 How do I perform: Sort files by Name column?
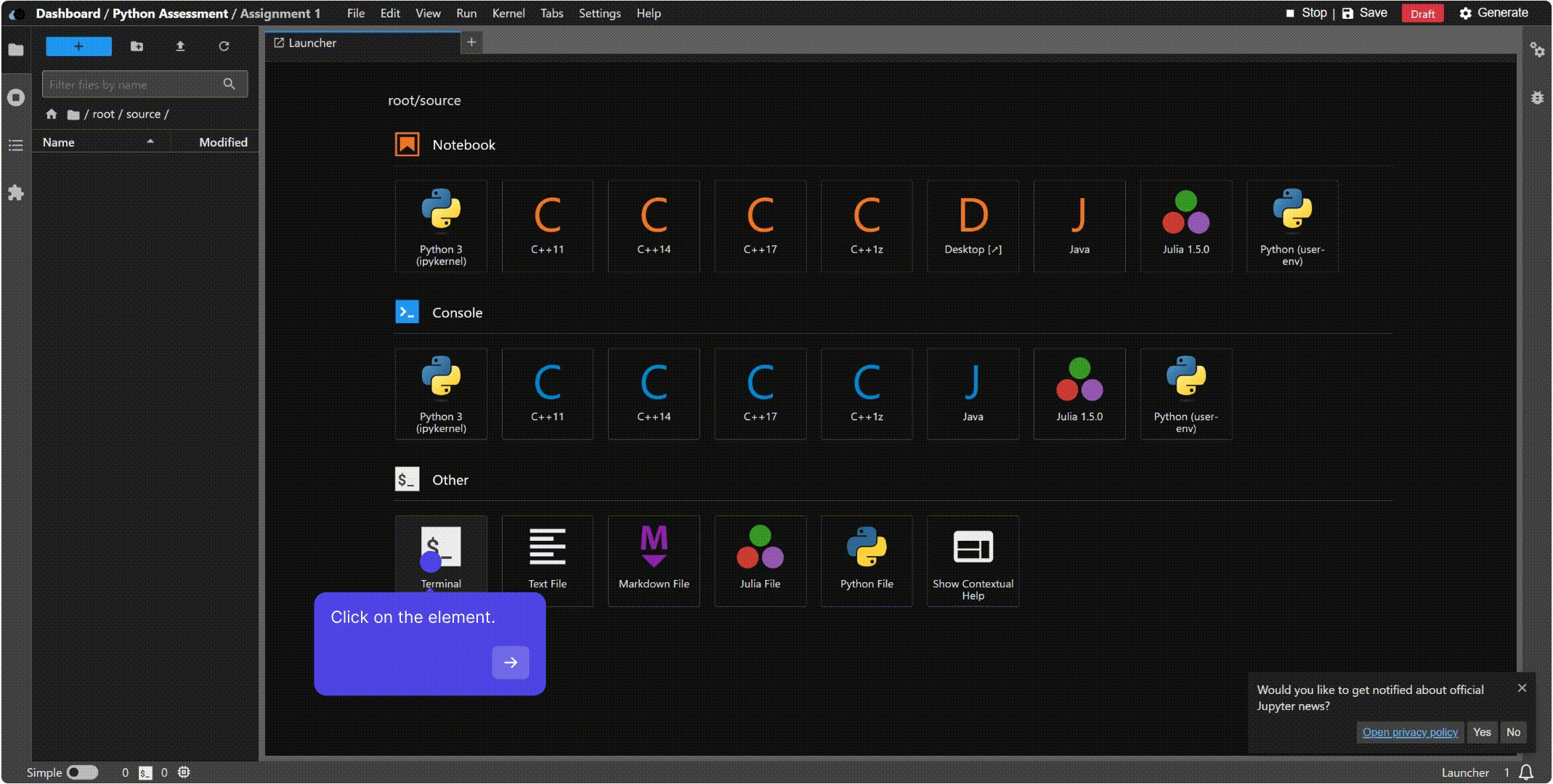[x=101, y=142]
